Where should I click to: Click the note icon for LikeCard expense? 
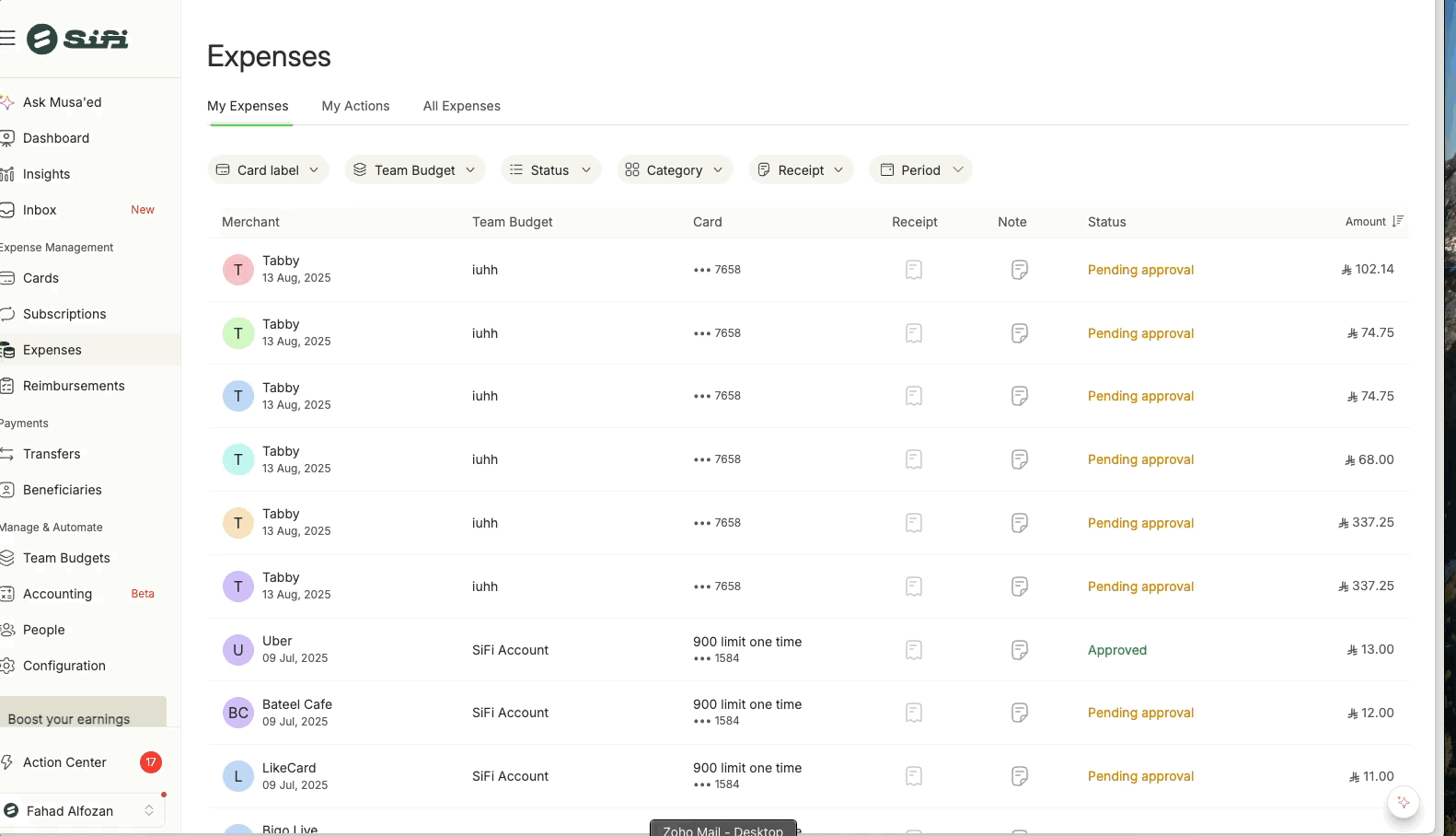(x=1019, y=776)
